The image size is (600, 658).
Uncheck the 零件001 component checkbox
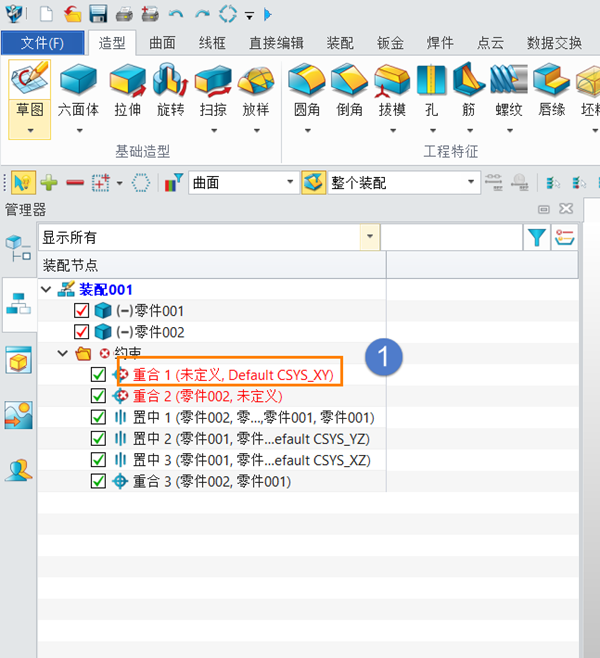[x=81, y=311]
